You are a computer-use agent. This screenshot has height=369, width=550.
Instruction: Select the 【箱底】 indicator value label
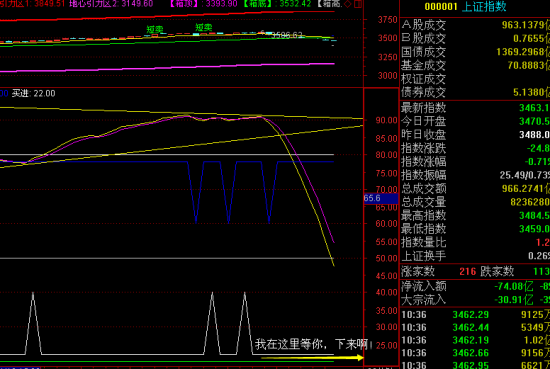[277, 4]
